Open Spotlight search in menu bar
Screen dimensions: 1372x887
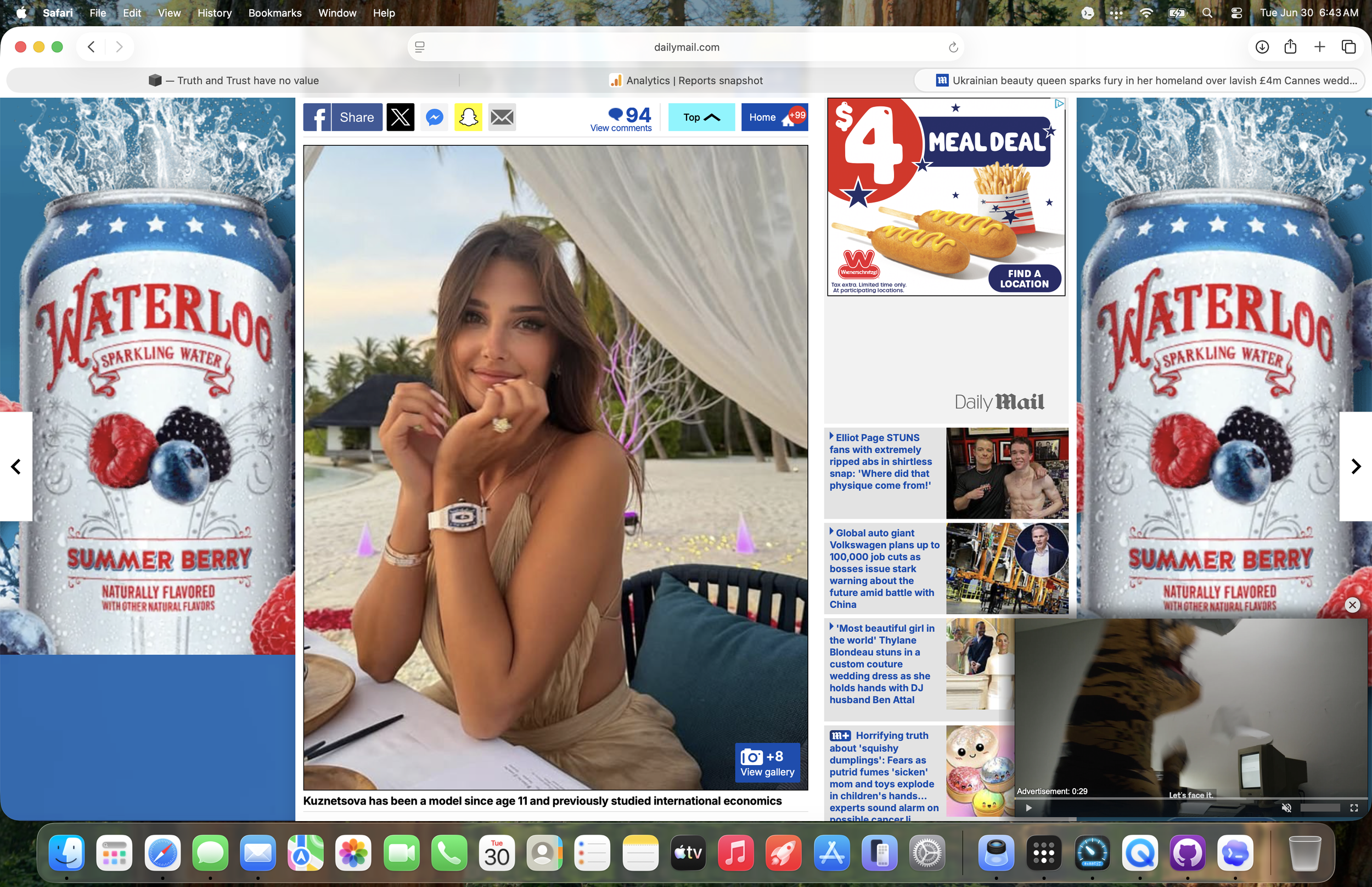click(x=1207, y=13)
